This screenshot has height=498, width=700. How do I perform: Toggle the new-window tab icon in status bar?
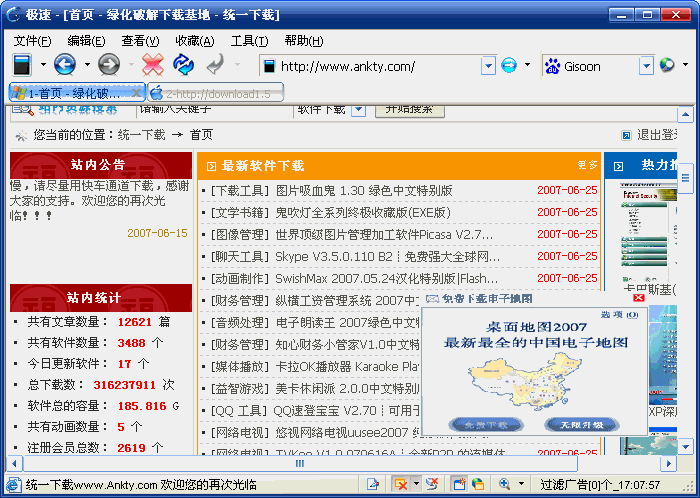458,484
